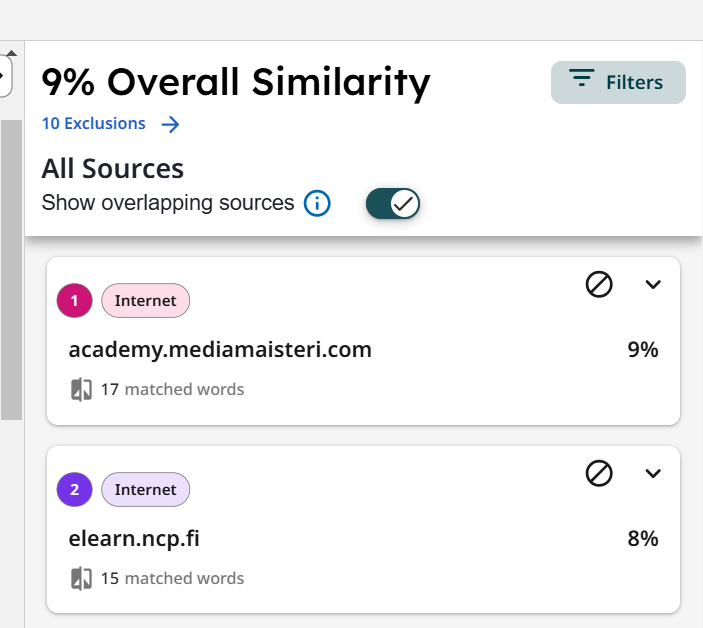This screenshot has width=703, height=628.
Task: Click the filter lines icon on the Filters button
Action: (x=581, y=78)
